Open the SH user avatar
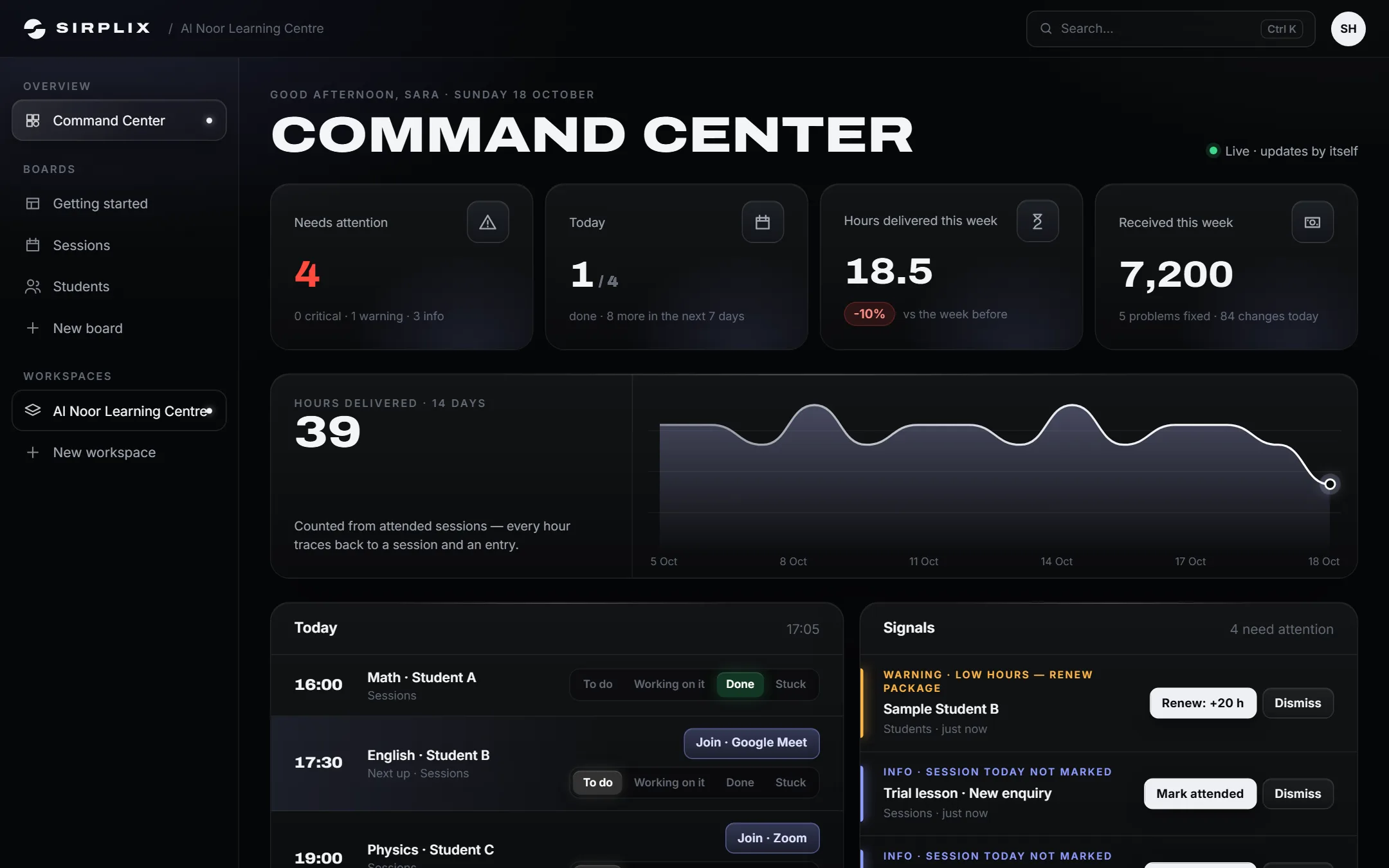 point(1348,28)
